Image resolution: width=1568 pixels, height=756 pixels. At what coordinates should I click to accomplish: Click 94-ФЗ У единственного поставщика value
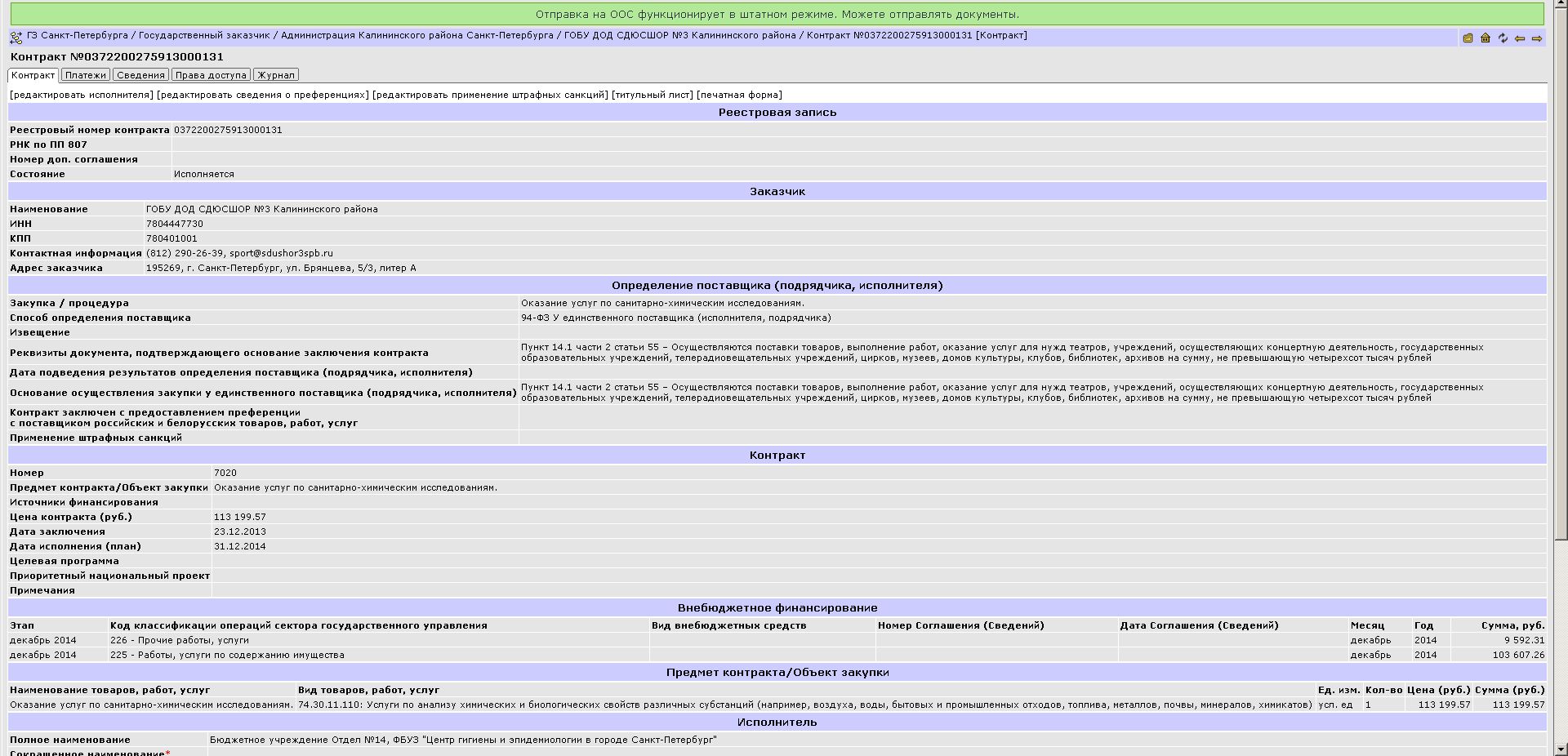pyautogui.click(x=676, y=318)
